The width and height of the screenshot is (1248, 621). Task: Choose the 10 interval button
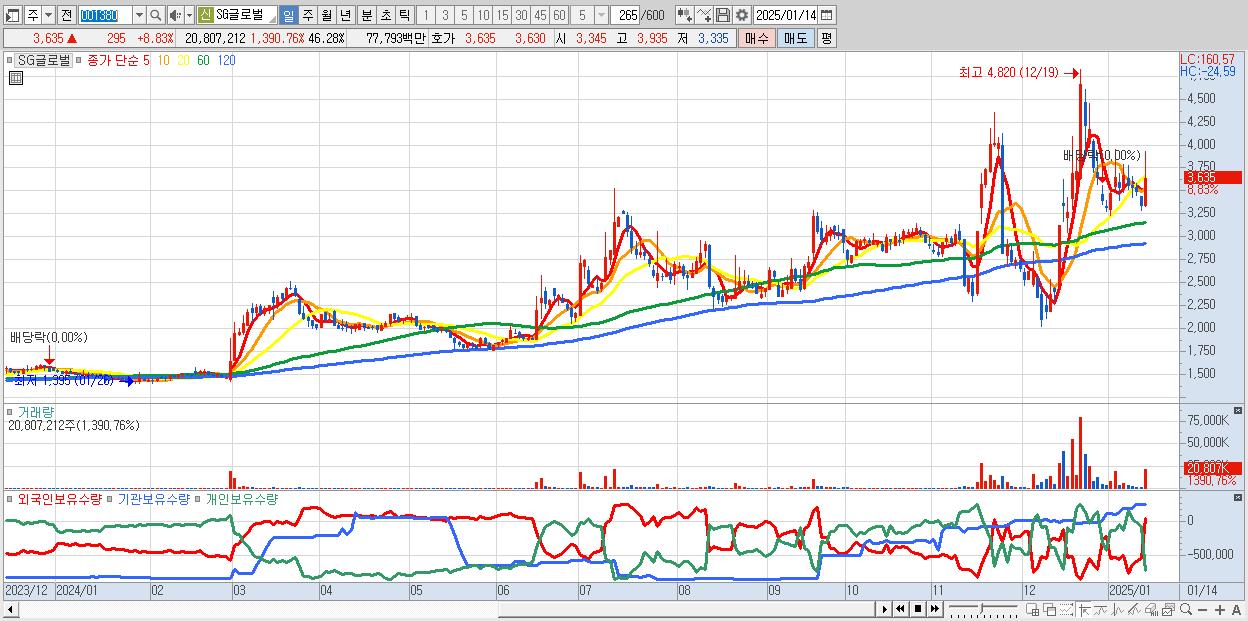[x=483, y=15]
